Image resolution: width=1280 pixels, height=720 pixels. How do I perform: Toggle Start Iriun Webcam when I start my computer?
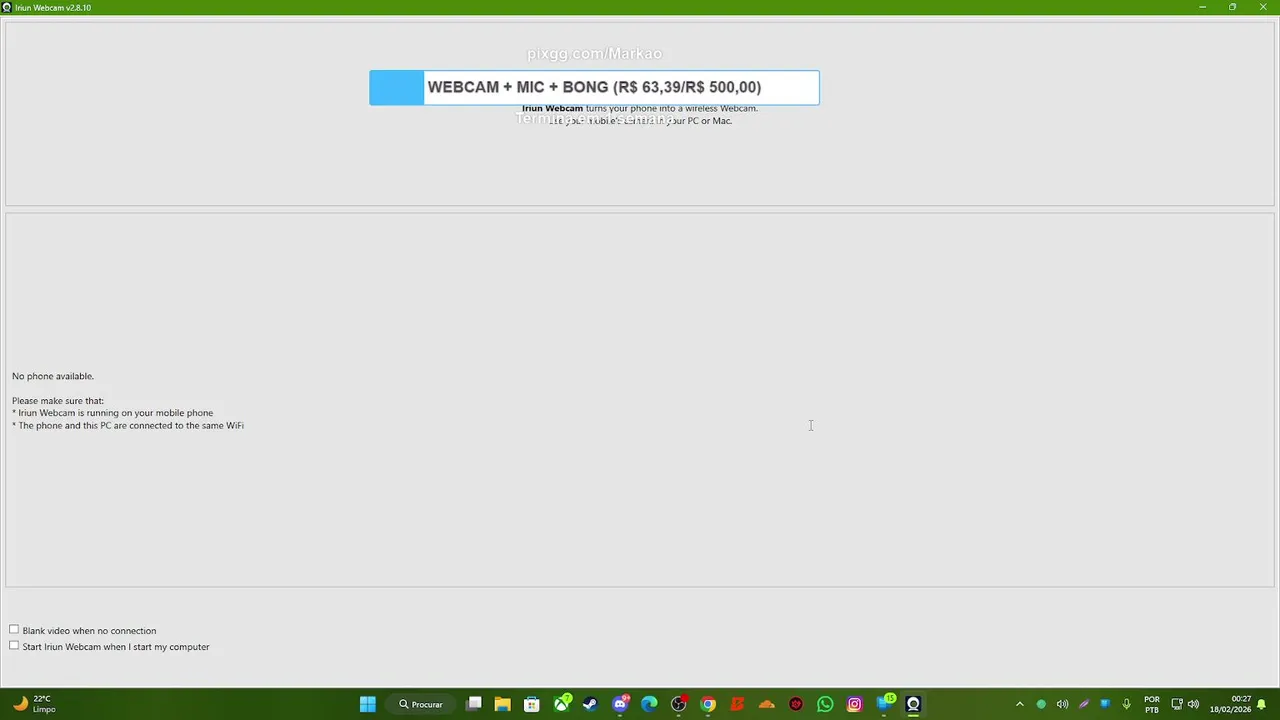point(14,646)
